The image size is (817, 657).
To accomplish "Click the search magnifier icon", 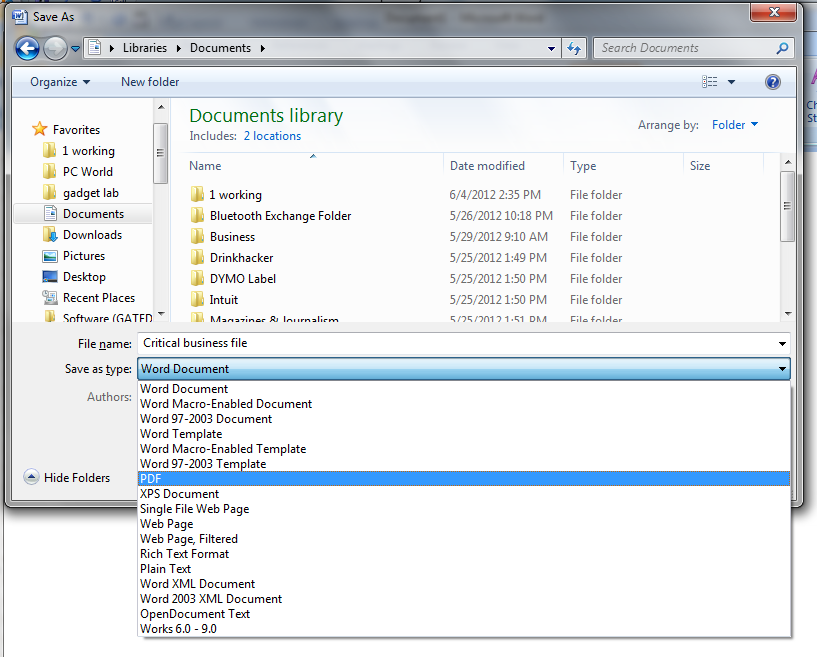I will point(782,48).
